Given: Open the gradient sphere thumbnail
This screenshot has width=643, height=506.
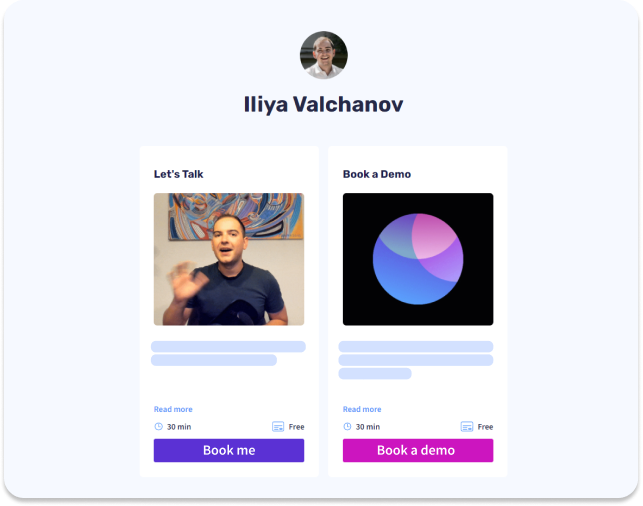Looking at the screenshot, I should click(418, 259).
